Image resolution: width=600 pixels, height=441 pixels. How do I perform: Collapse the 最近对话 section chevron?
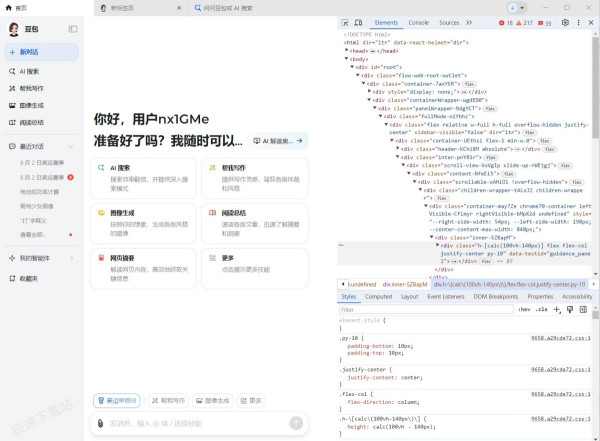(x=71, y=147)
